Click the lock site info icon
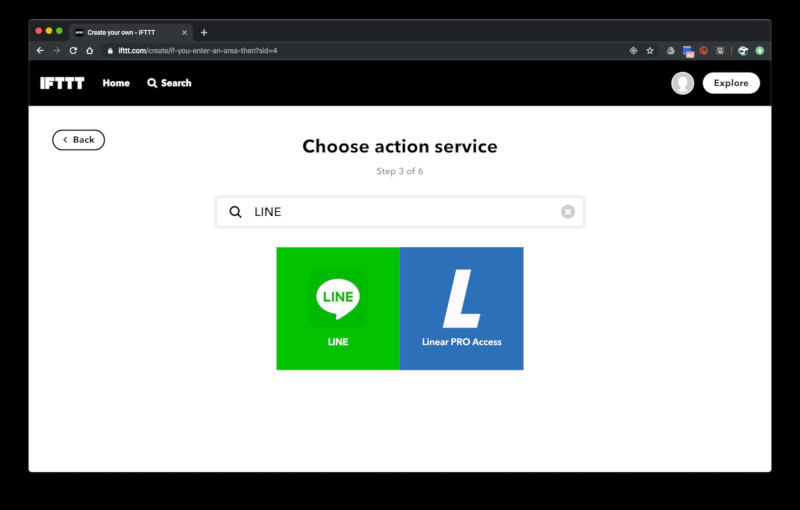 (110, 50)
